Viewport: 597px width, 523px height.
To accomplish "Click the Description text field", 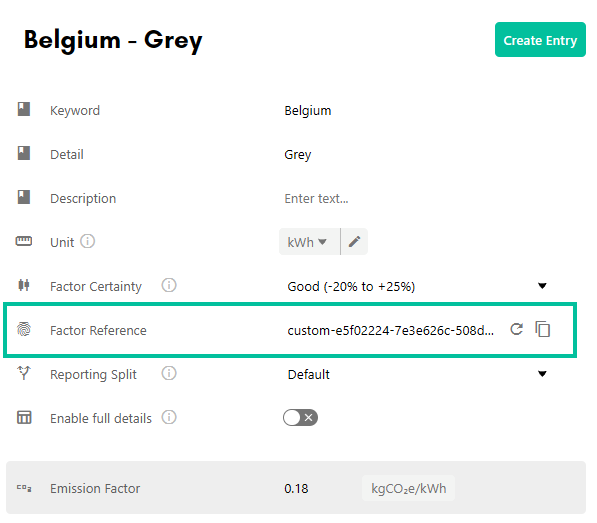I will (x=419, y=198).
